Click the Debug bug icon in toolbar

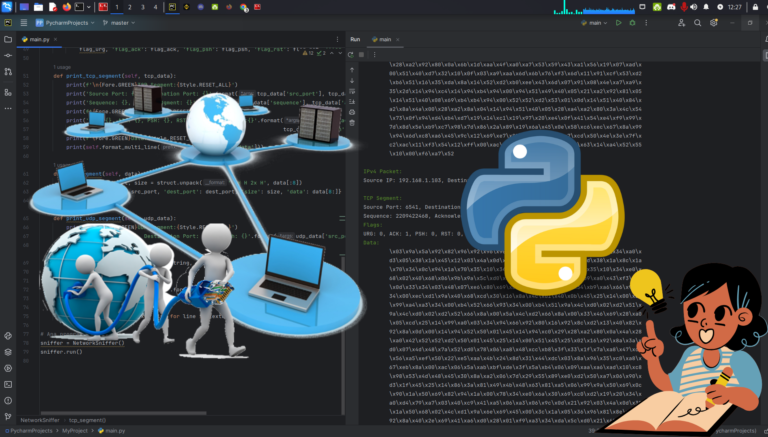[632, 21]
